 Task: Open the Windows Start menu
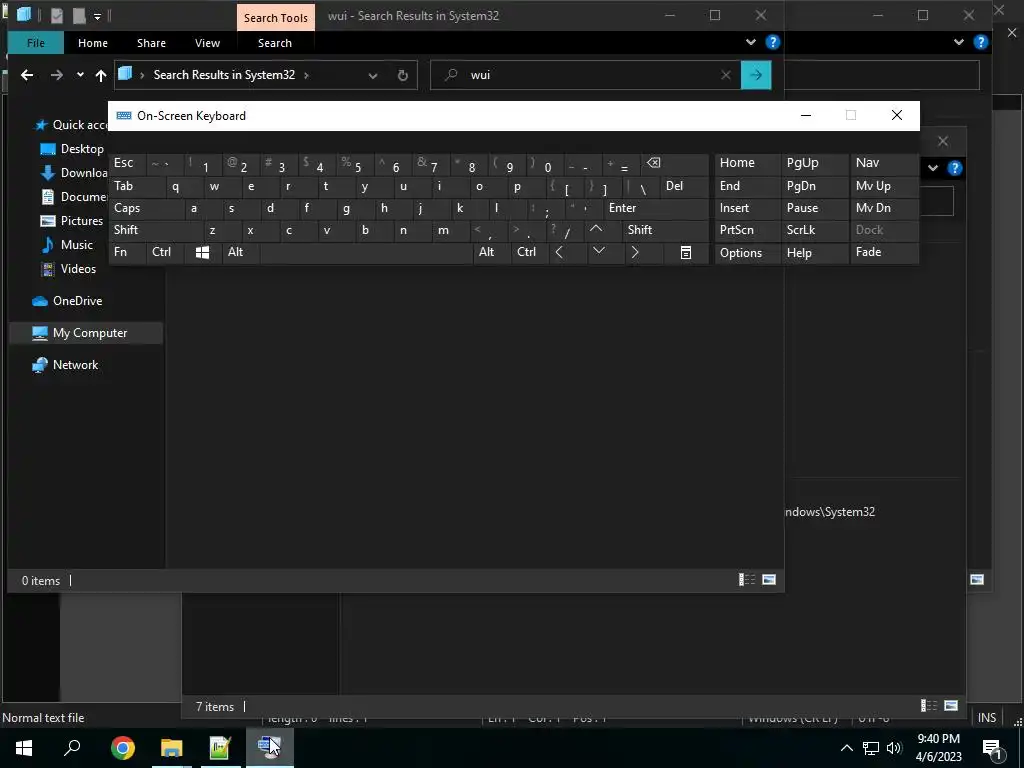[x=24, y=747]
